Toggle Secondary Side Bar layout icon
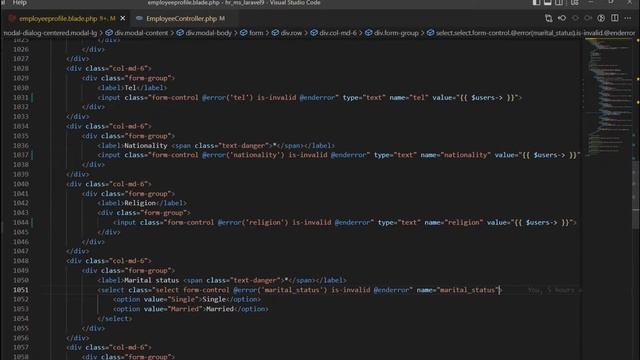This screenshot has height=360, width=640. (x=559, y=2)
